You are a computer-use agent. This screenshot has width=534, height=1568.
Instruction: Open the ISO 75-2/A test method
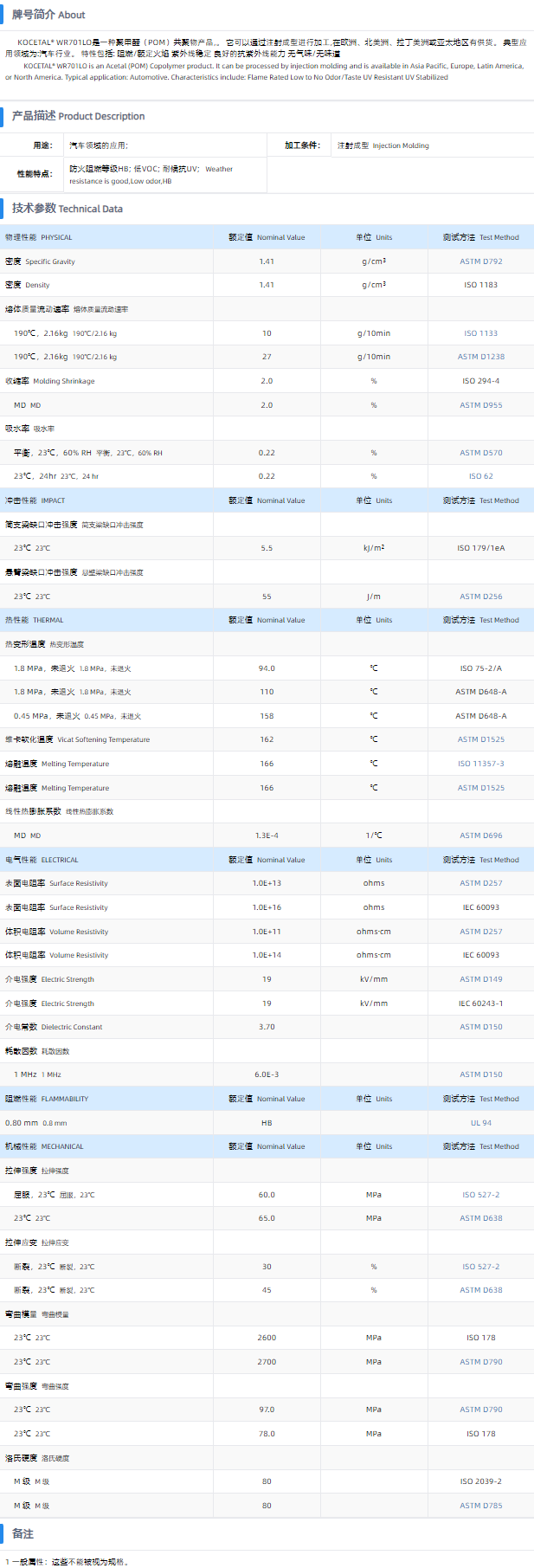480,668
